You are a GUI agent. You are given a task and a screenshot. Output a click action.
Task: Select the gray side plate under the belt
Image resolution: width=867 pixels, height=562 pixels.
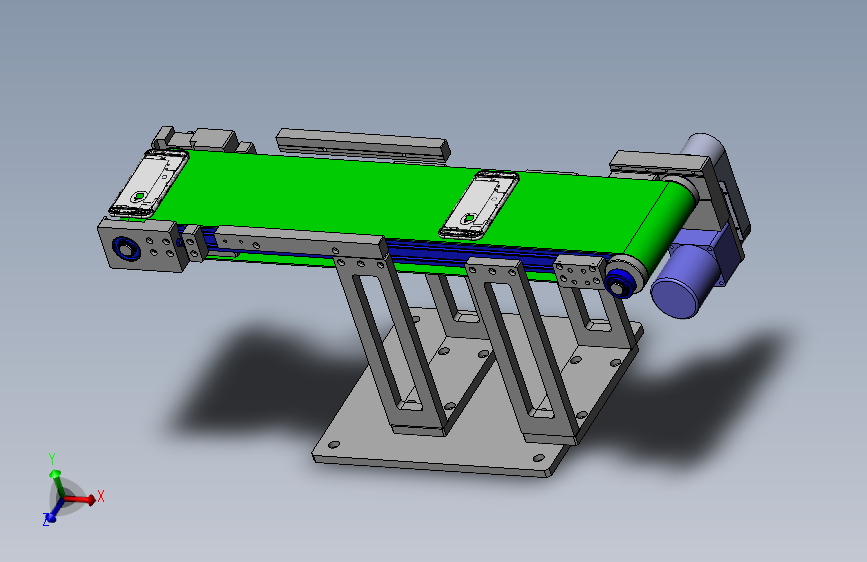click(301, 244)
